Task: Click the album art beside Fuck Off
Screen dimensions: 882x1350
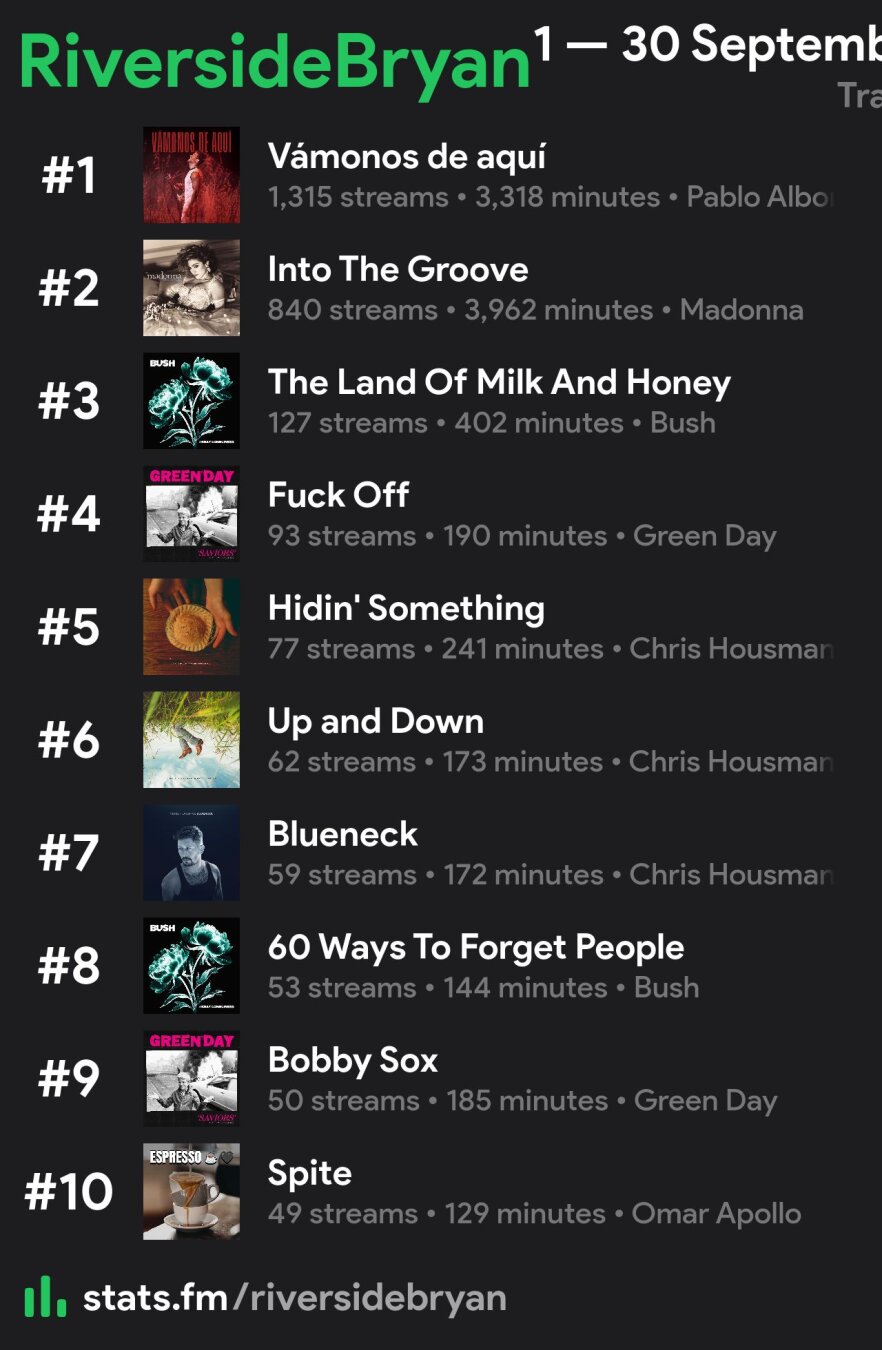Action: [x=191, y=514]
